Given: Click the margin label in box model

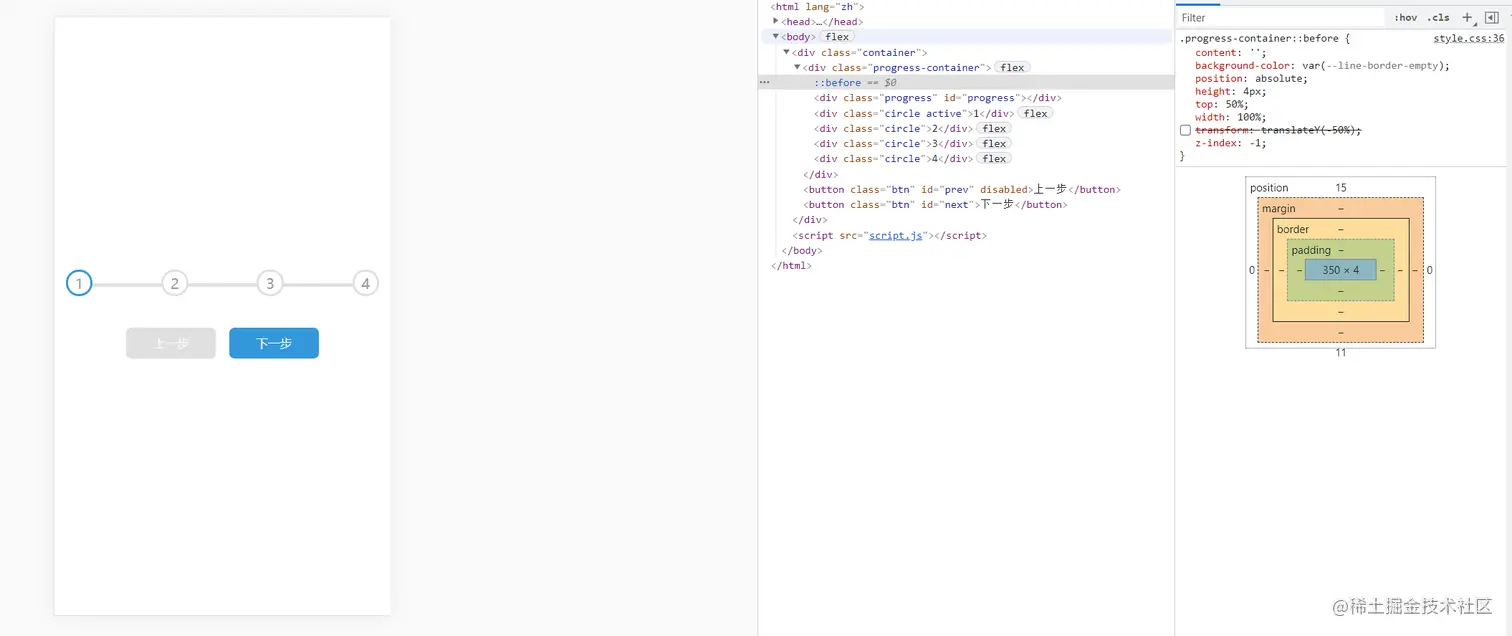Looking at the screenshot, I should click(x=1279, y=209).
